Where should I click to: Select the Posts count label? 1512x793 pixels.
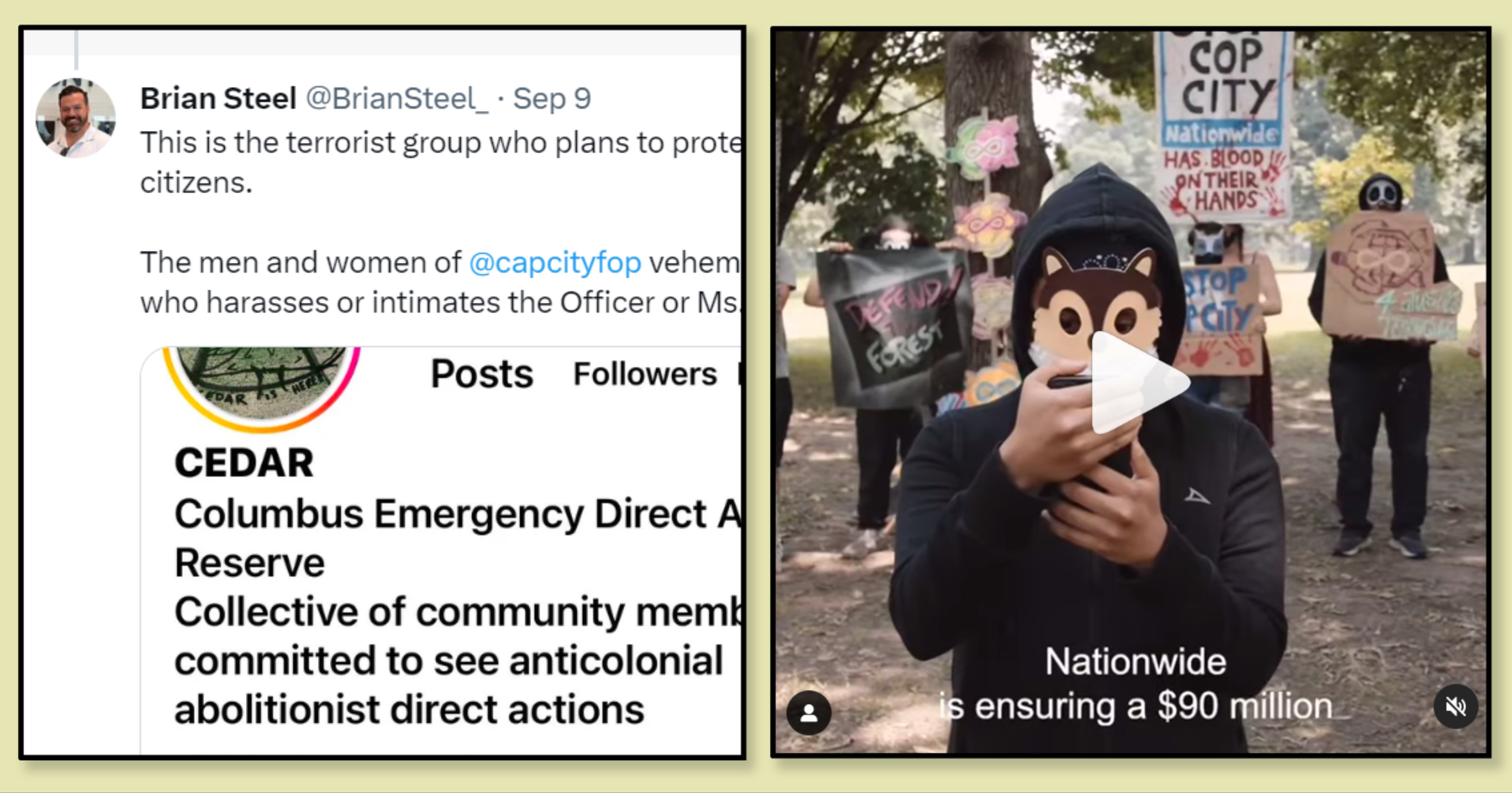(x=482, y=373)
